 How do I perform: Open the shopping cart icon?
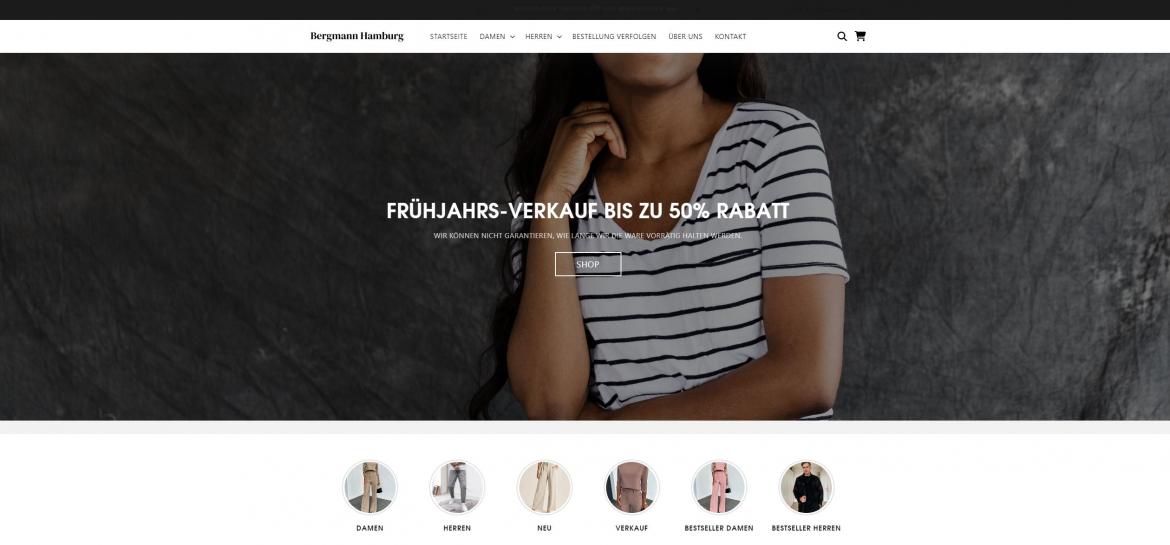click(860, 36)
